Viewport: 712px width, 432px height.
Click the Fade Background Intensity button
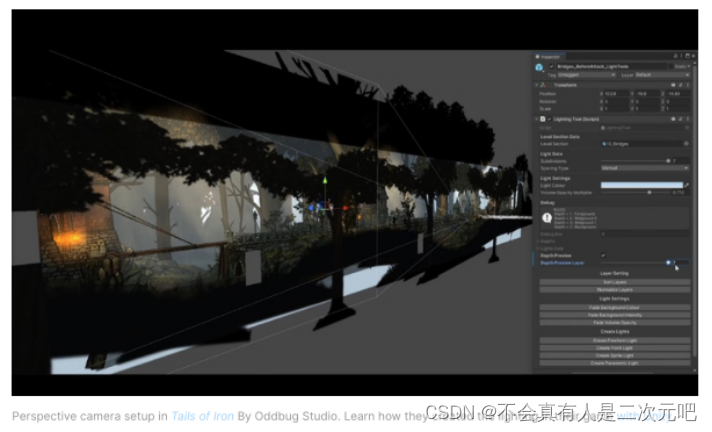pyautogui.click(x=614, y=315)
